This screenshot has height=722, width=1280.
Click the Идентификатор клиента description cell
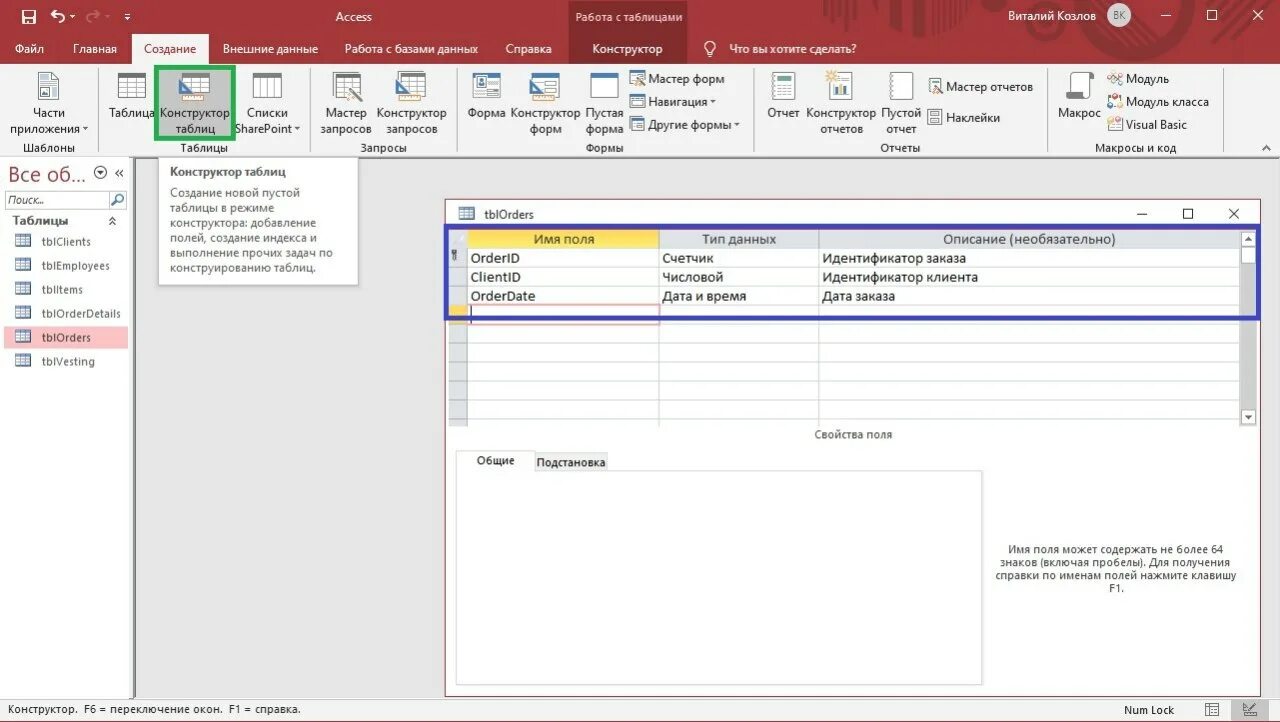point(1029,277)
